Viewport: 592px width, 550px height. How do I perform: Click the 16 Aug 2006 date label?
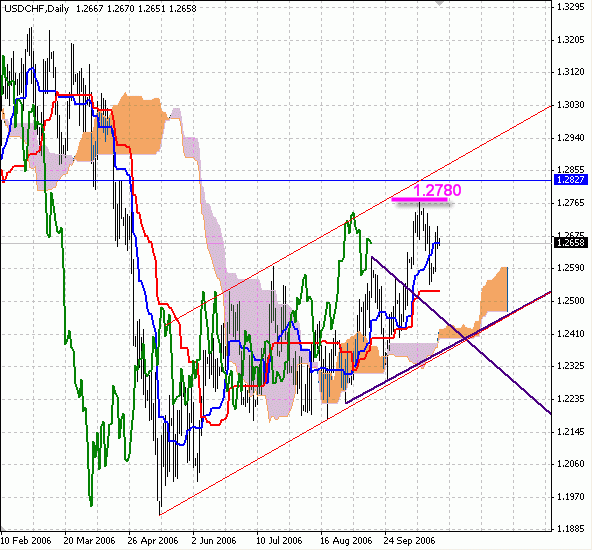click(x=346, y=541)
